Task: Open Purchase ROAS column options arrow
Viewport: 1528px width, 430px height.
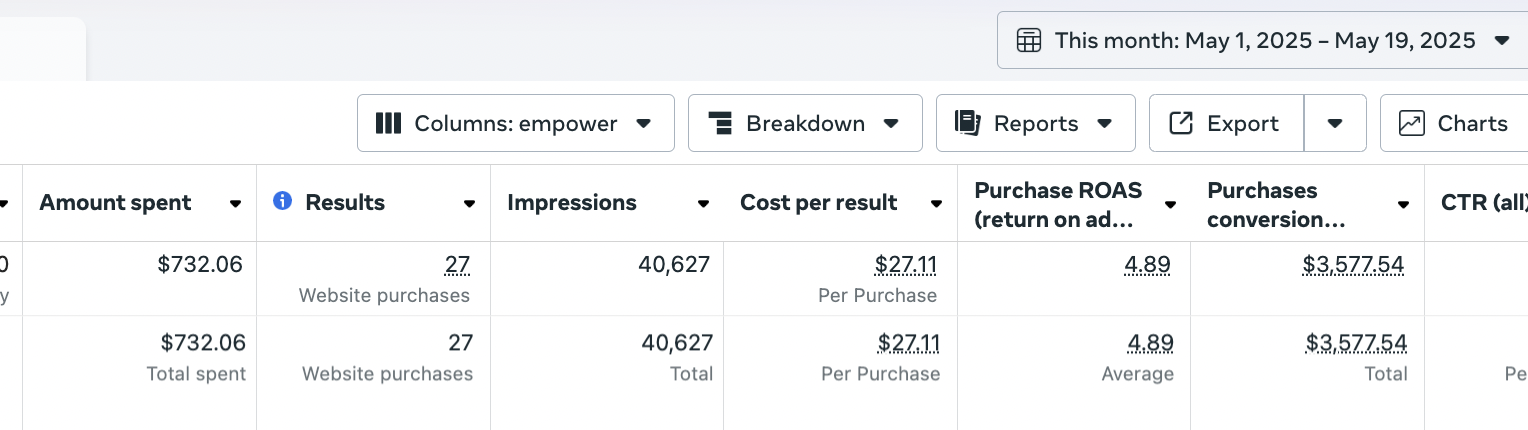Action: click(x=1170, y=204)
